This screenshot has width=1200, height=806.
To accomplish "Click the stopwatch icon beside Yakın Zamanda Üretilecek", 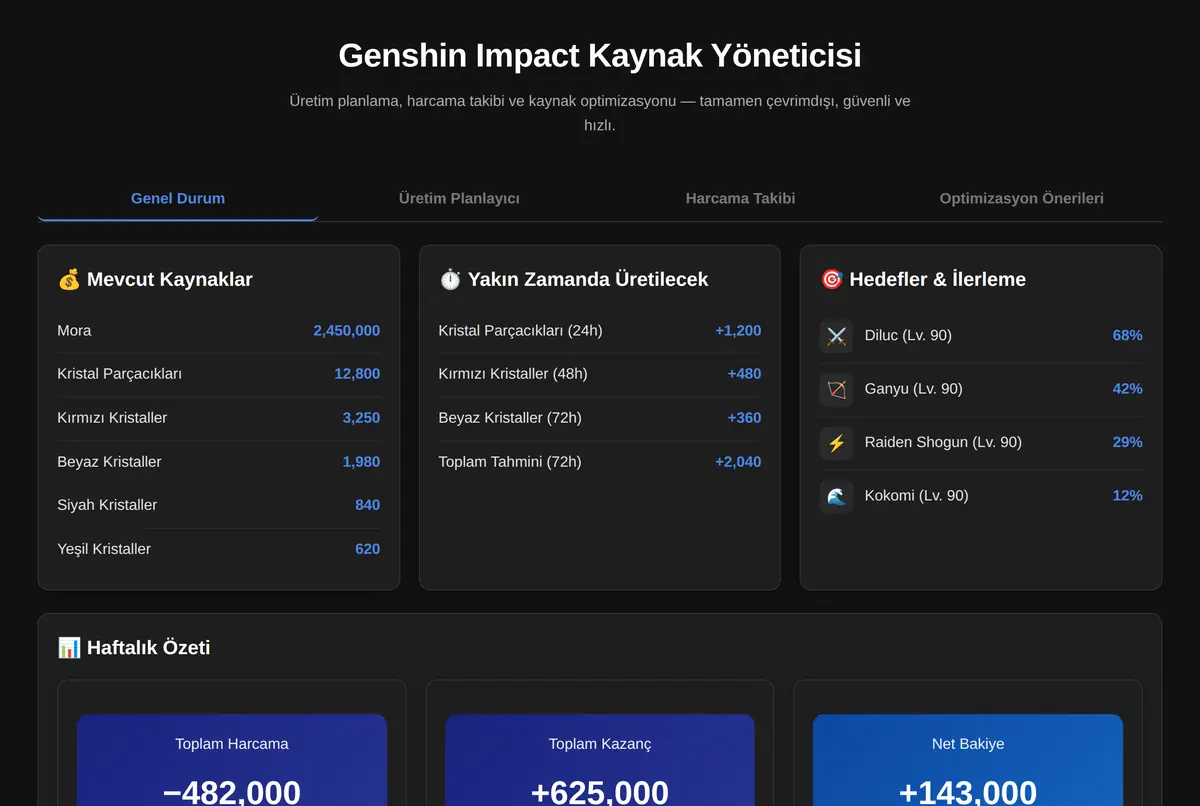I will pyautogui.click(x=450, y=280).
